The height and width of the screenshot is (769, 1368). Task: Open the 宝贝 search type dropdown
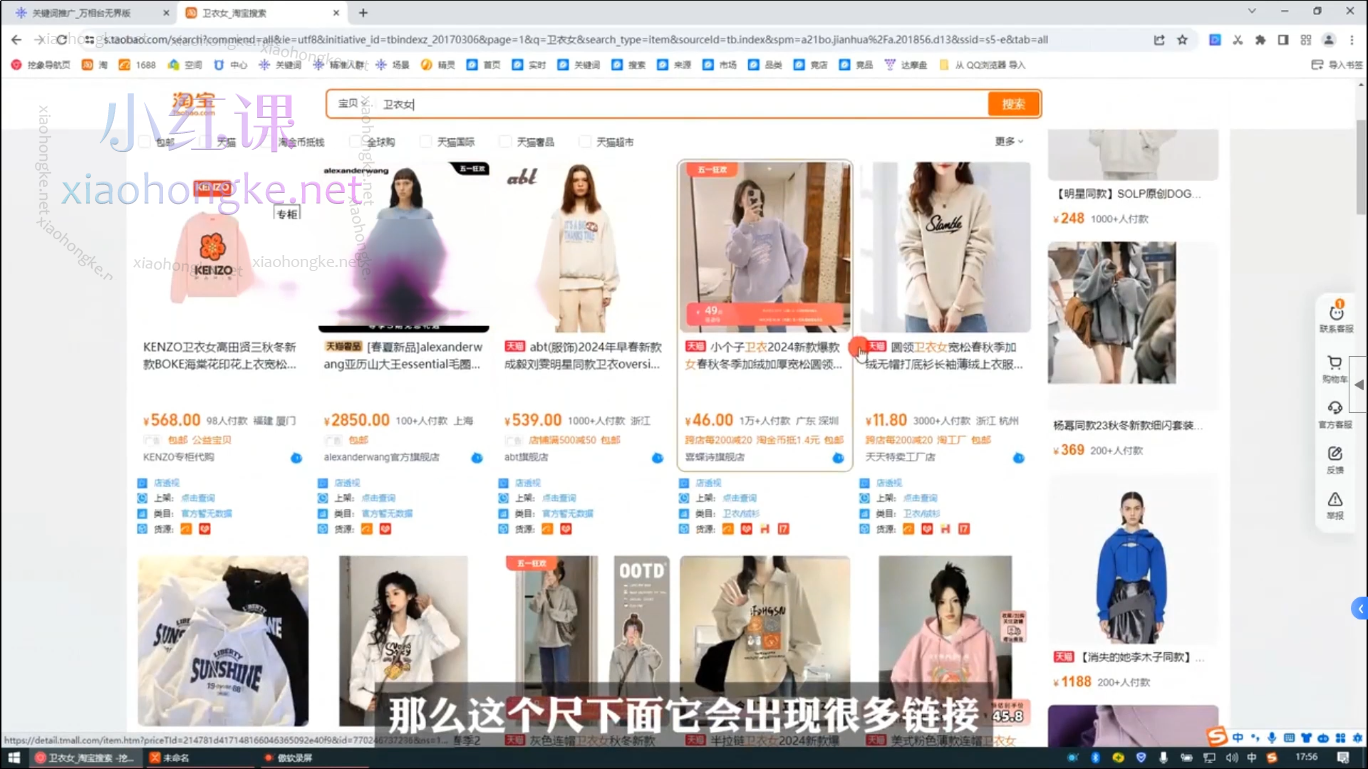[352, 104]
